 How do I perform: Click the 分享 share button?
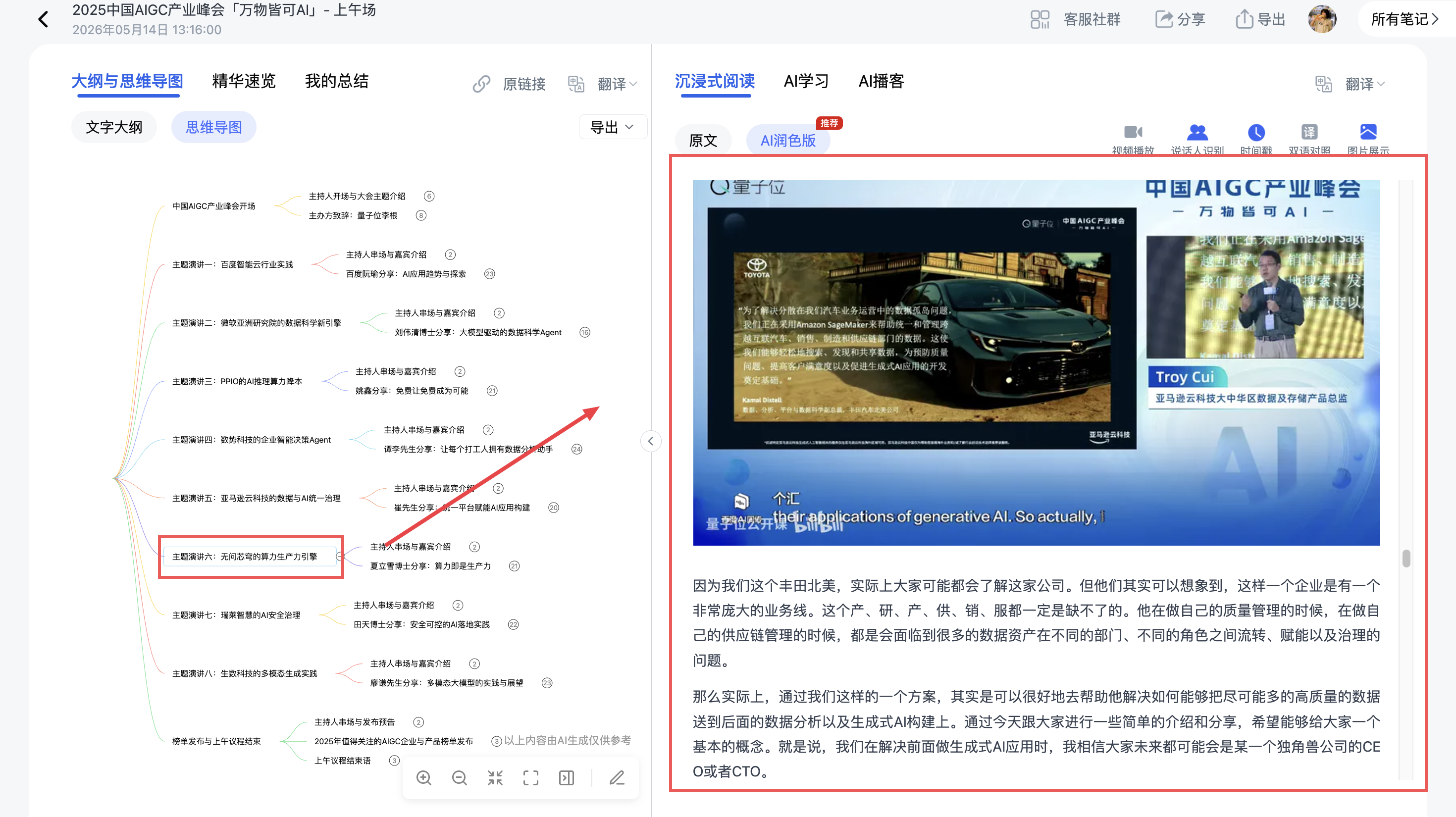(x=1180, y=19)
